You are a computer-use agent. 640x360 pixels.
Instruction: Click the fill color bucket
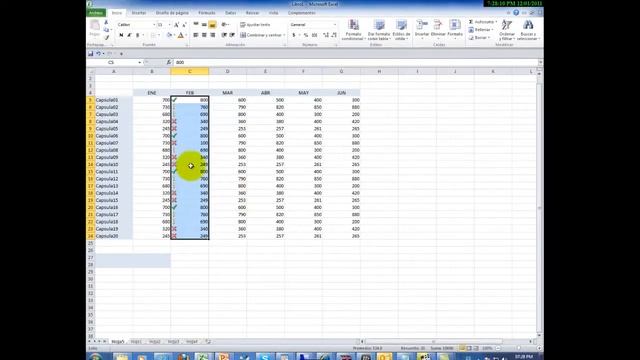coord(169,36)
